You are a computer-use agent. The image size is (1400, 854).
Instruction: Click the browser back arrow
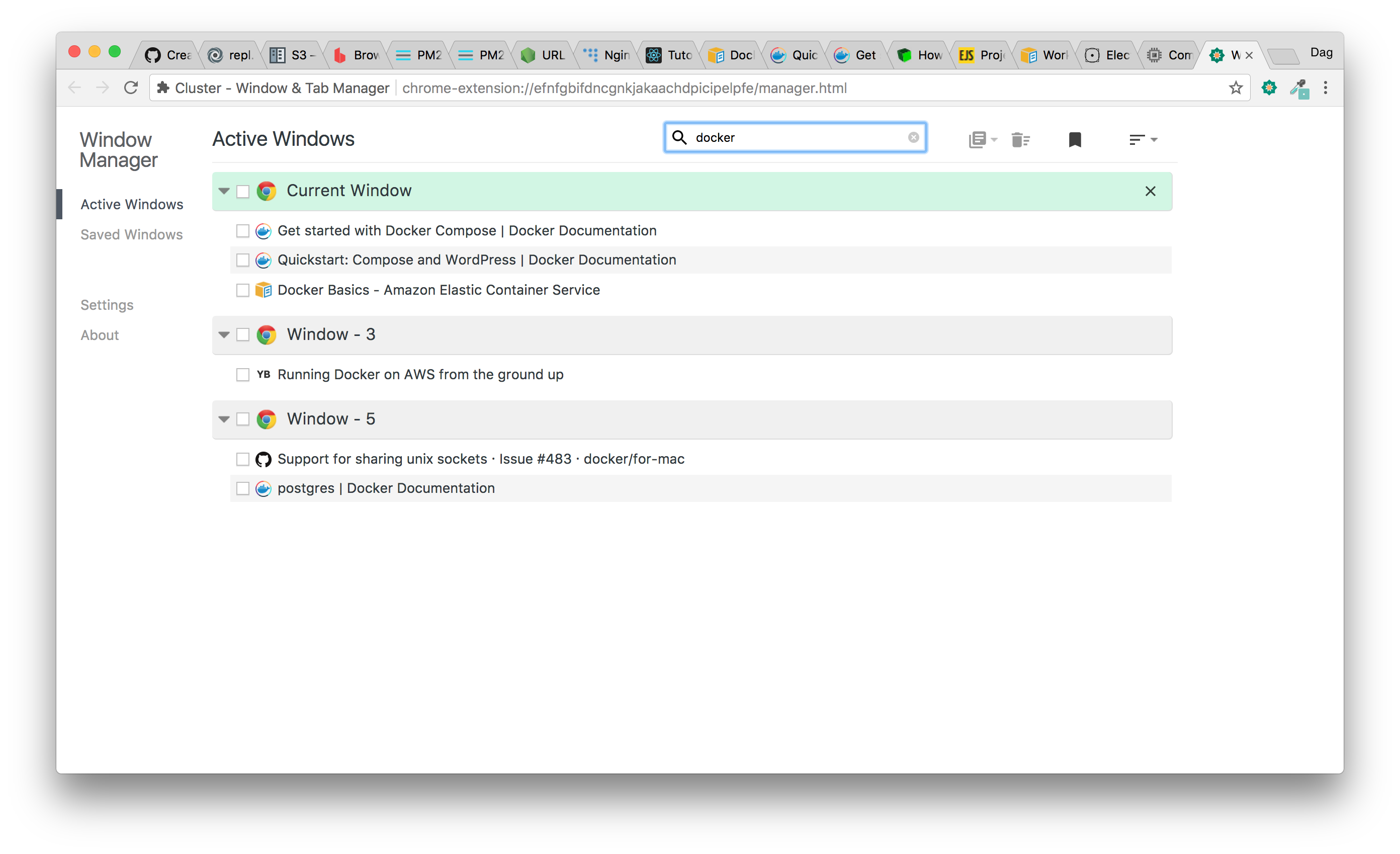(74, 88)
